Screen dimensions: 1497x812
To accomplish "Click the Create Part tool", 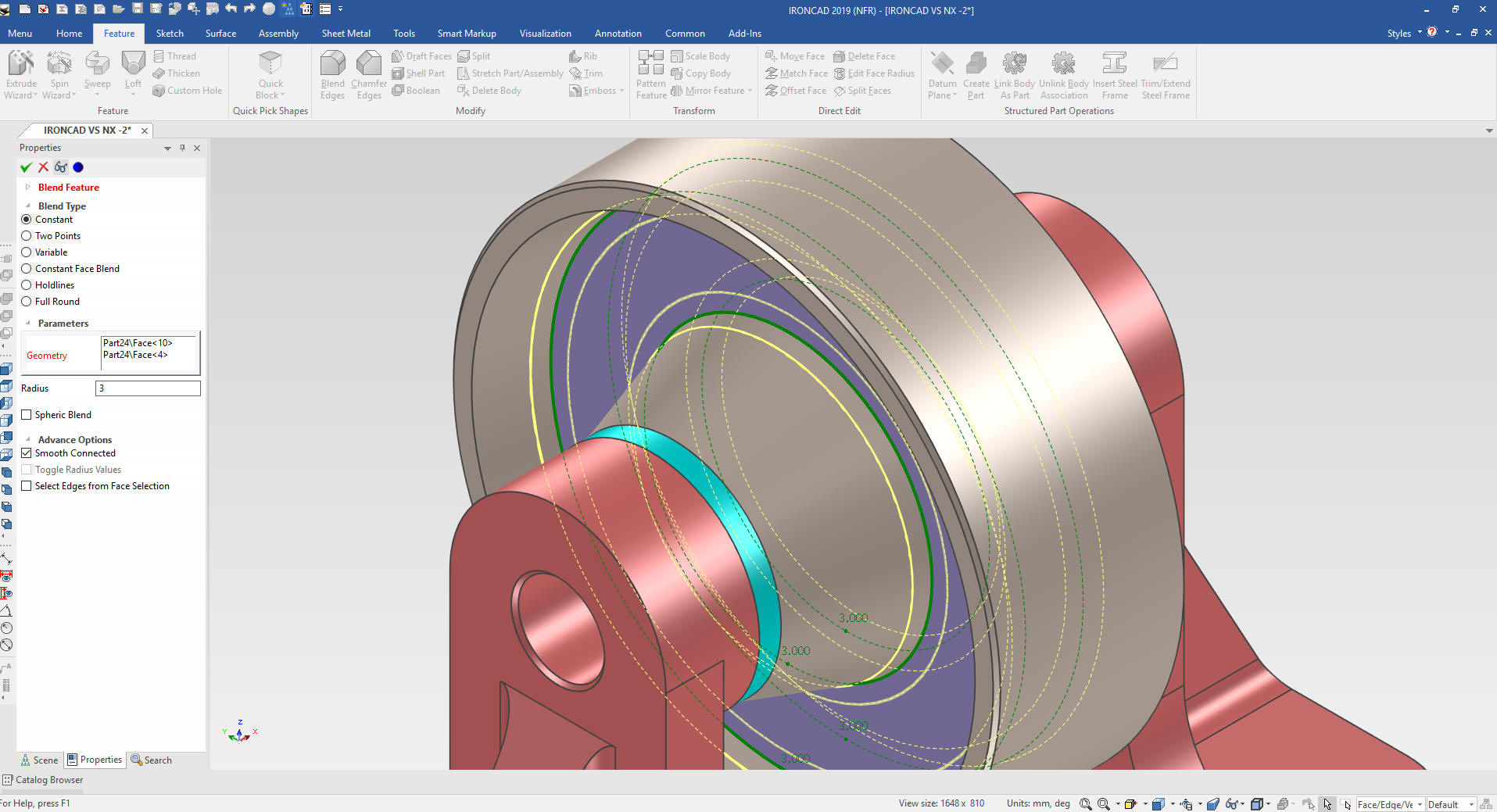I will (x=976, y=75).
